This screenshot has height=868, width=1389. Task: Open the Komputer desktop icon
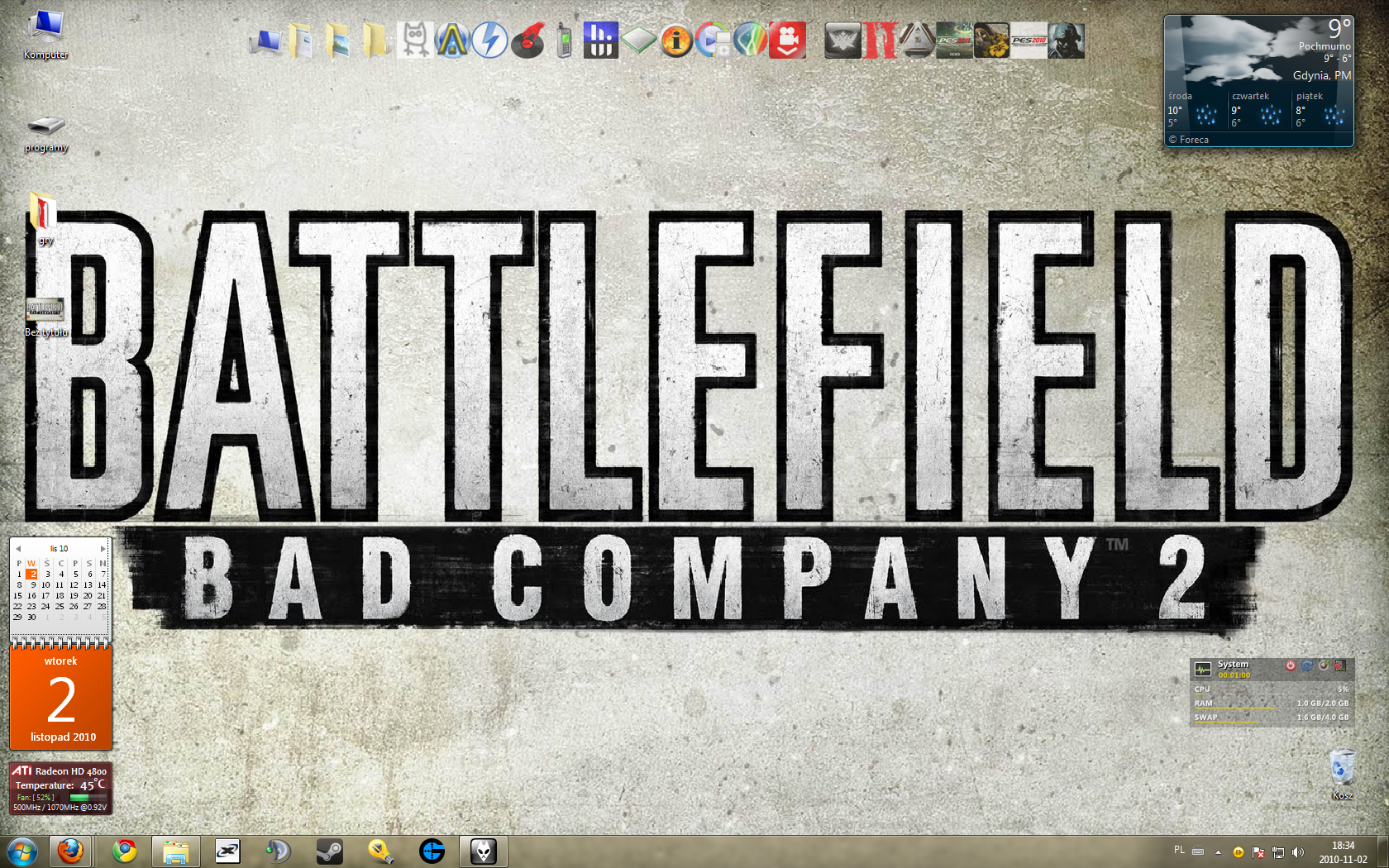pos(45,35)
